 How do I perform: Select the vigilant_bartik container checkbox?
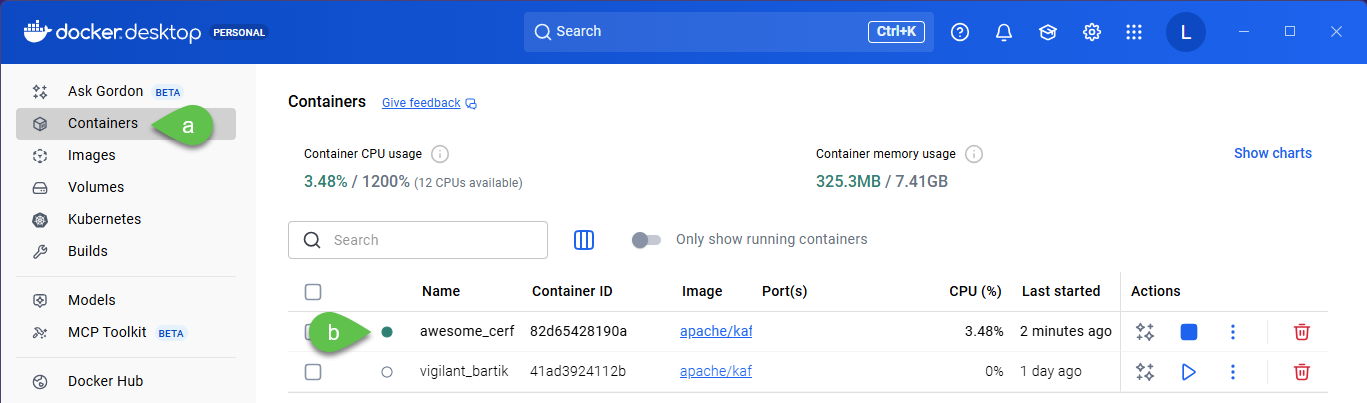point(313,372)
